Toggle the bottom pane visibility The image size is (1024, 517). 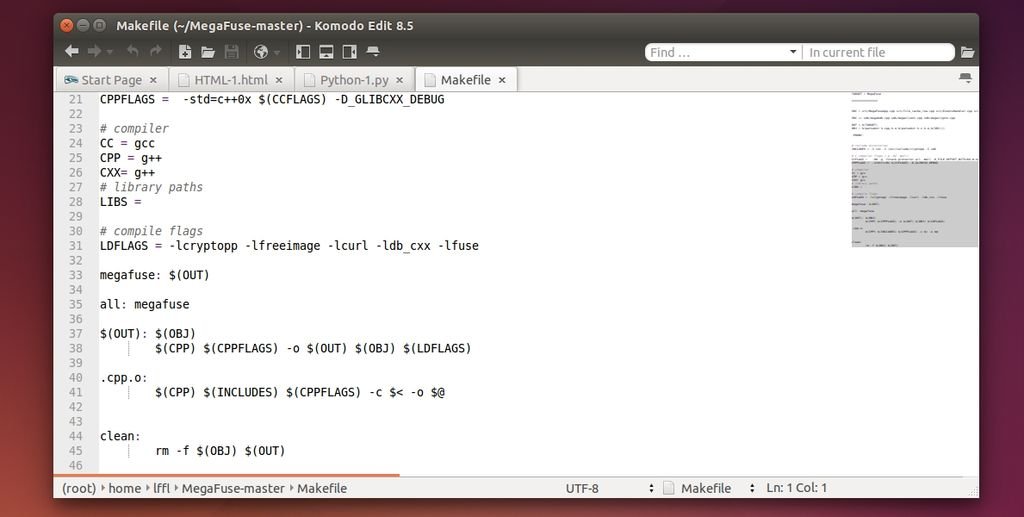(x=326, y=51)
